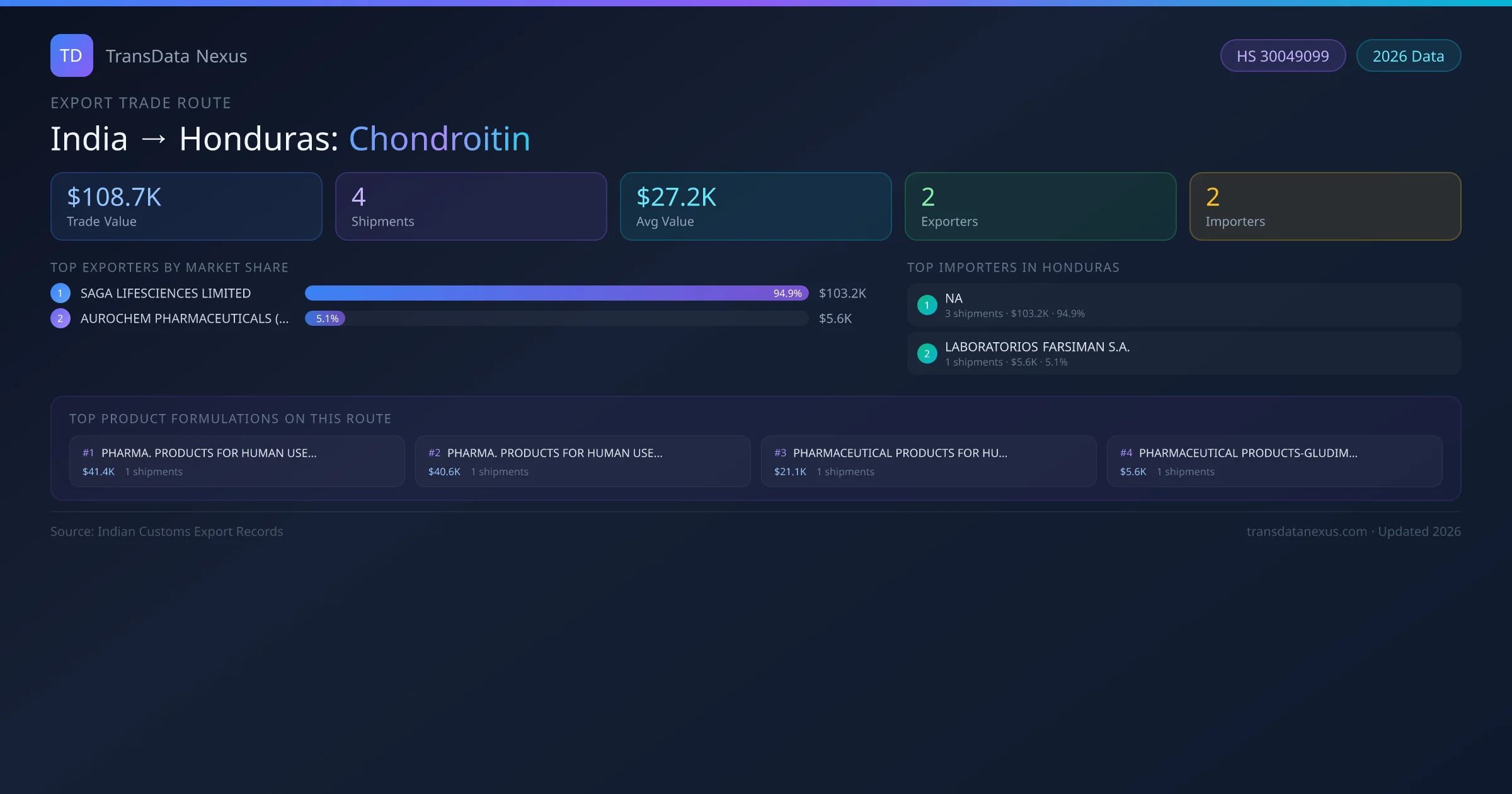Click rank 1 badge beside SAGA LIFESCIENCES
Image resolution: width=1512 pixels, height=794 pixels.
coord(60,293)
